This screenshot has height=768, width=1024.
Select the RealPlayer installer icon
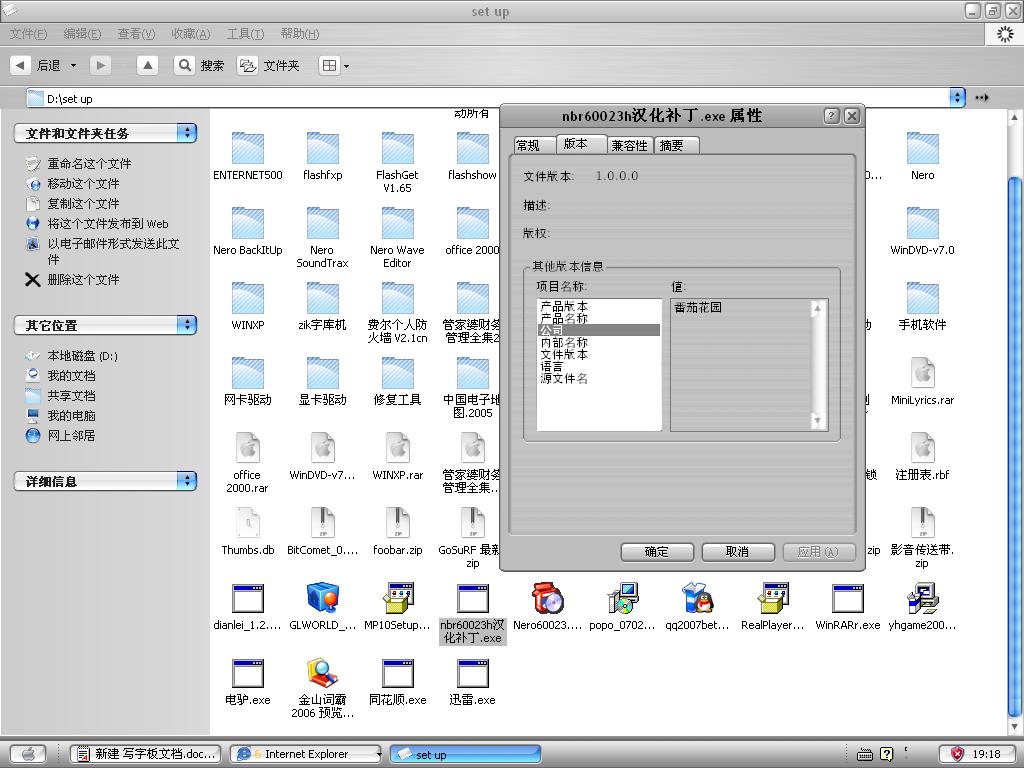pos(772,599)
